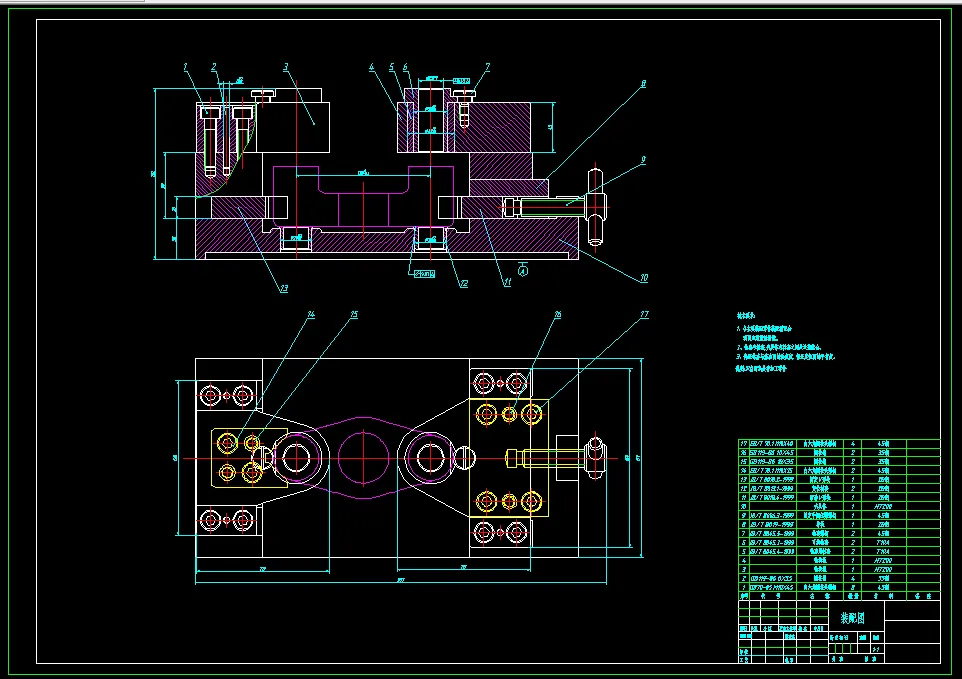Select part balloon number 10 label

tap(644, 278)
